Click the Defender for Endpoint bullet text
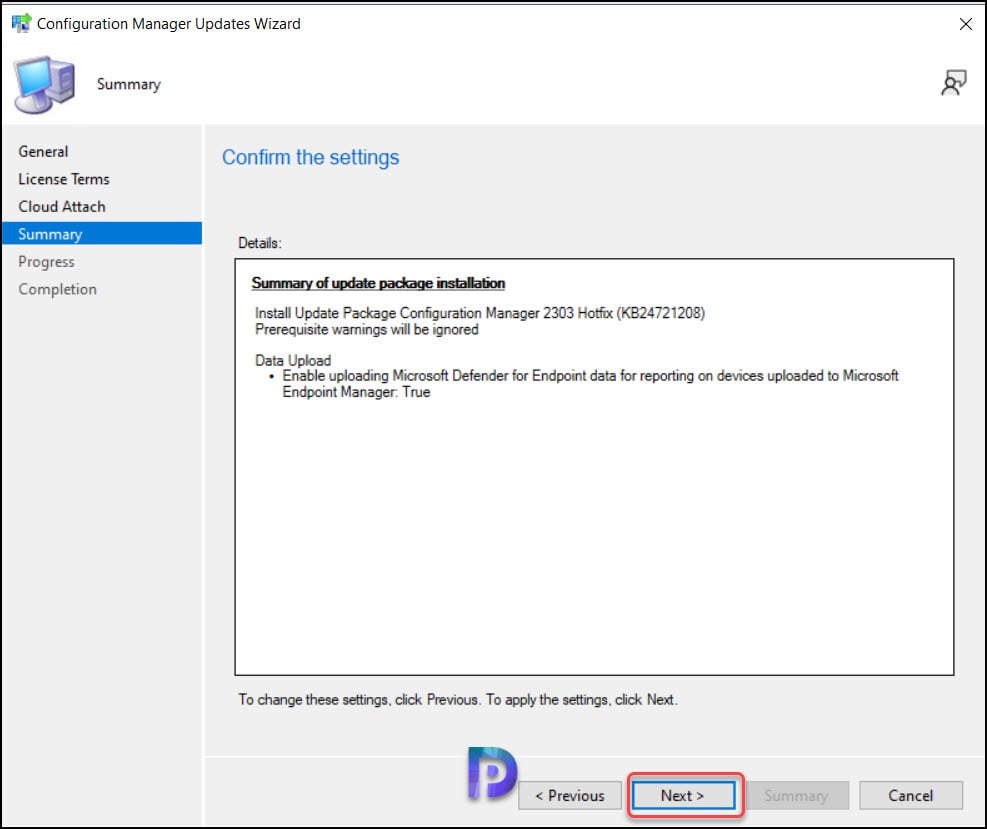The width and height of the screenshot is (987, 829). click(590, 384)
